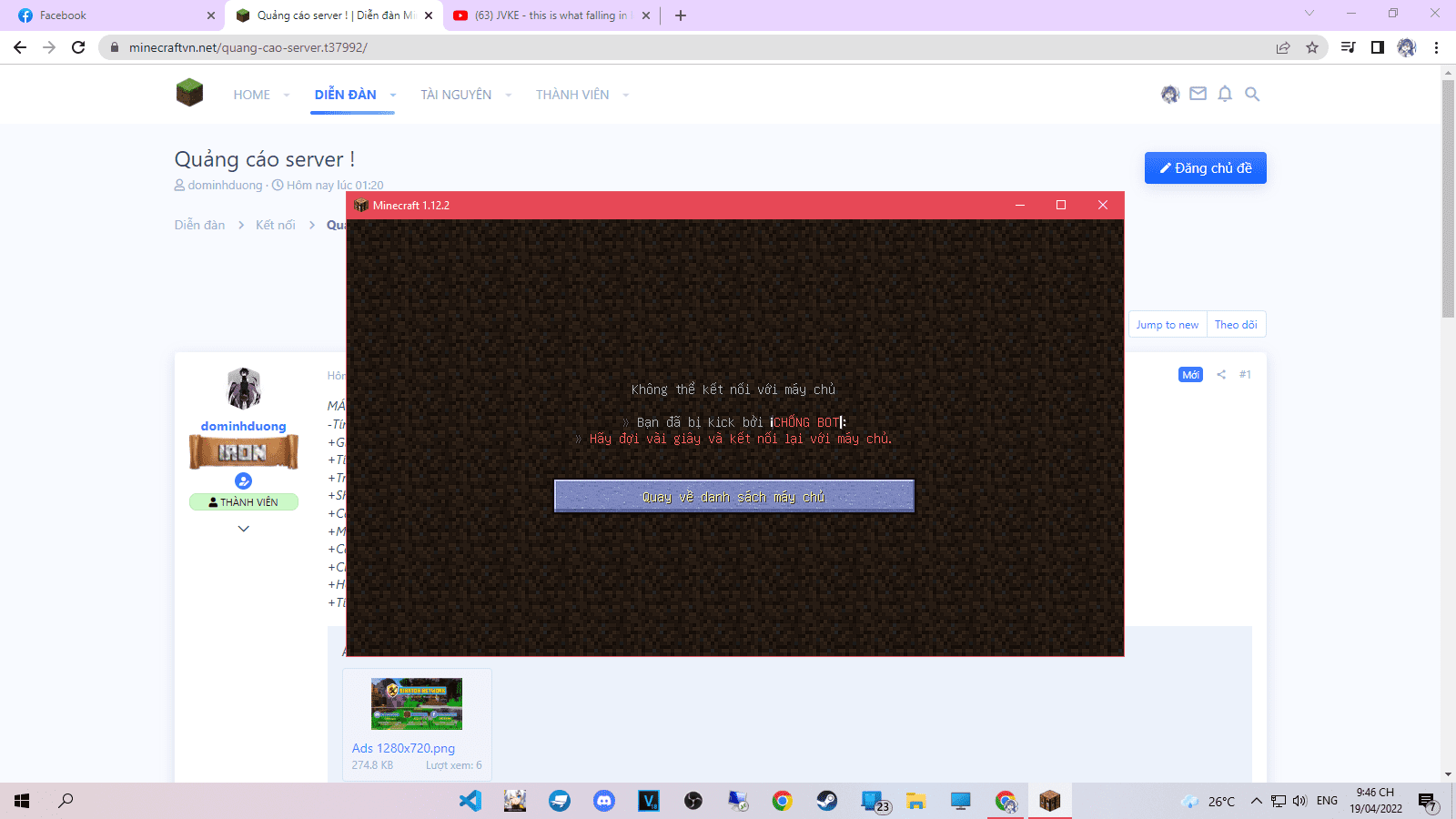The image size is (1456, 819).
Task: Click the share icon on the post
Action: coord(1221,375)
